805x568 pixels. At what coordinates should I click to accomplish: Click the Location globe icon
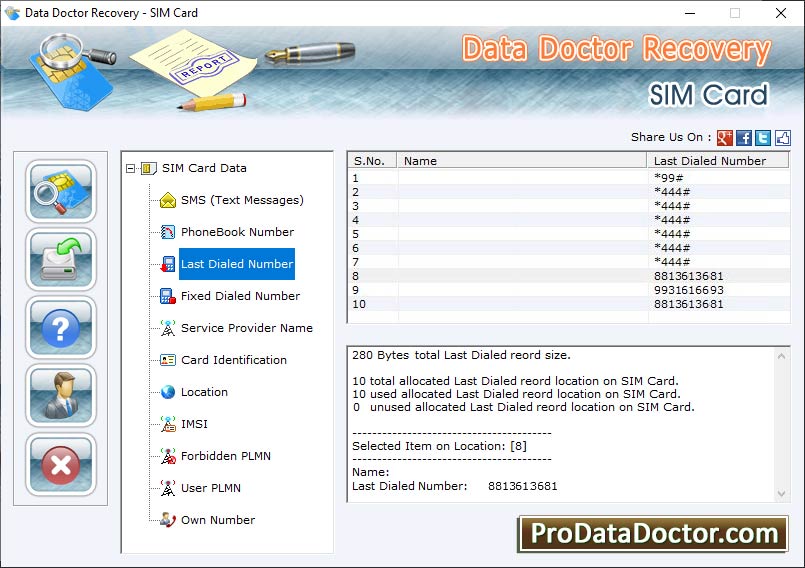point(167,392)
